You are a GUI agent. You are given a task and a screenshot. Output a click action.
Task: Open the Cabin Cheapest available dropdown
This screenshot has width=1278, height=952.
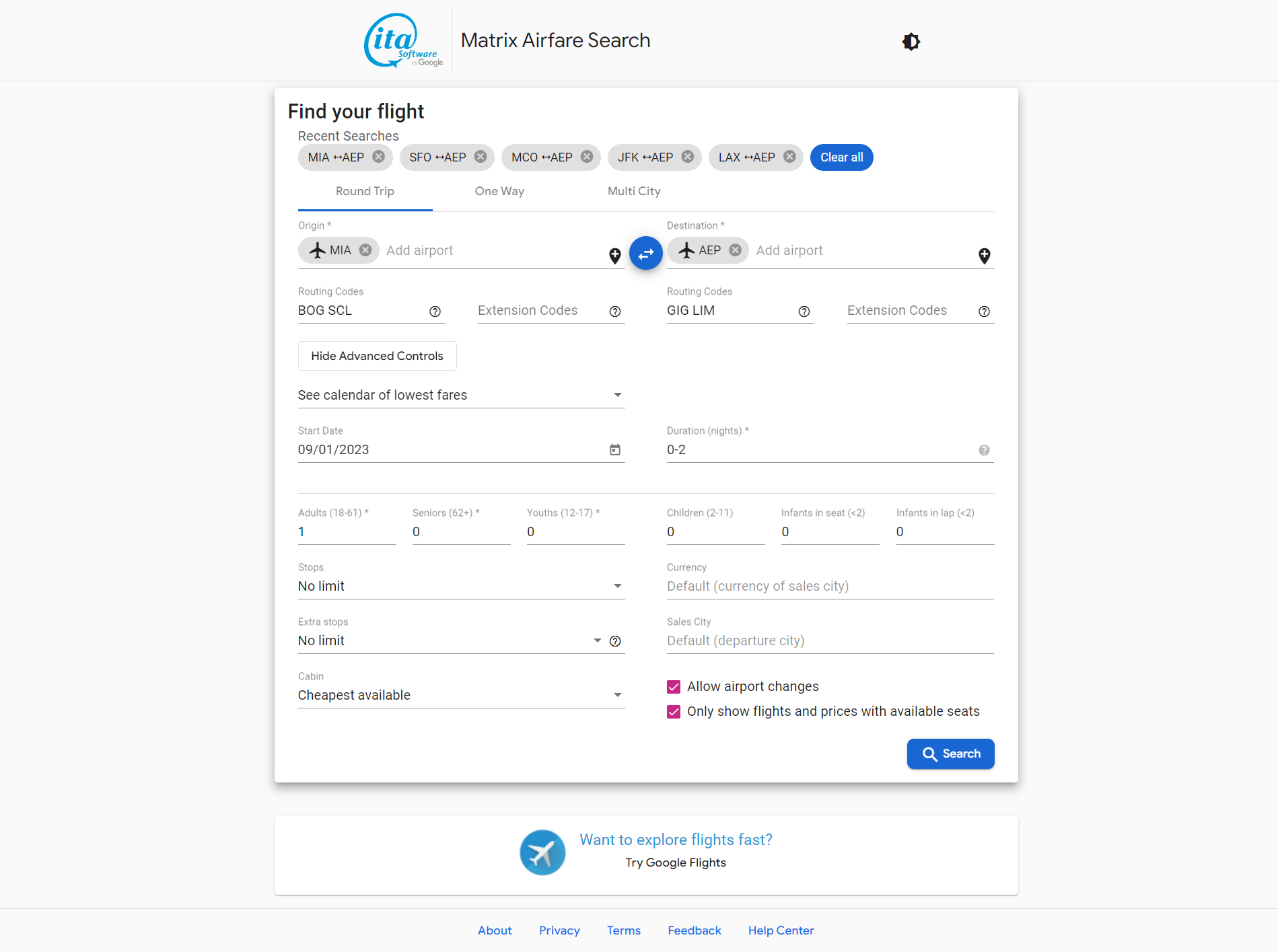click(x=461, y=695)
